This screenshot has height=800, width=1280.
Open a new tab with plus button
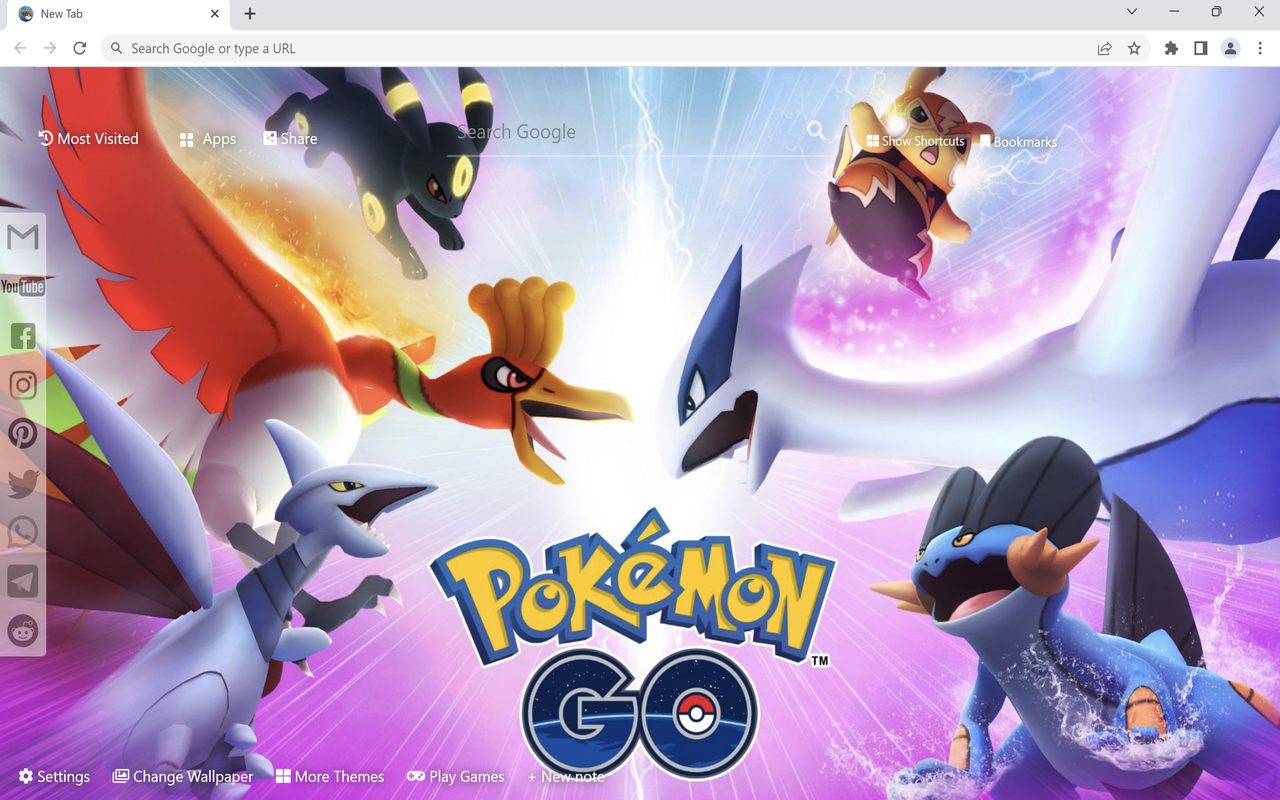[x=250, y=14]
